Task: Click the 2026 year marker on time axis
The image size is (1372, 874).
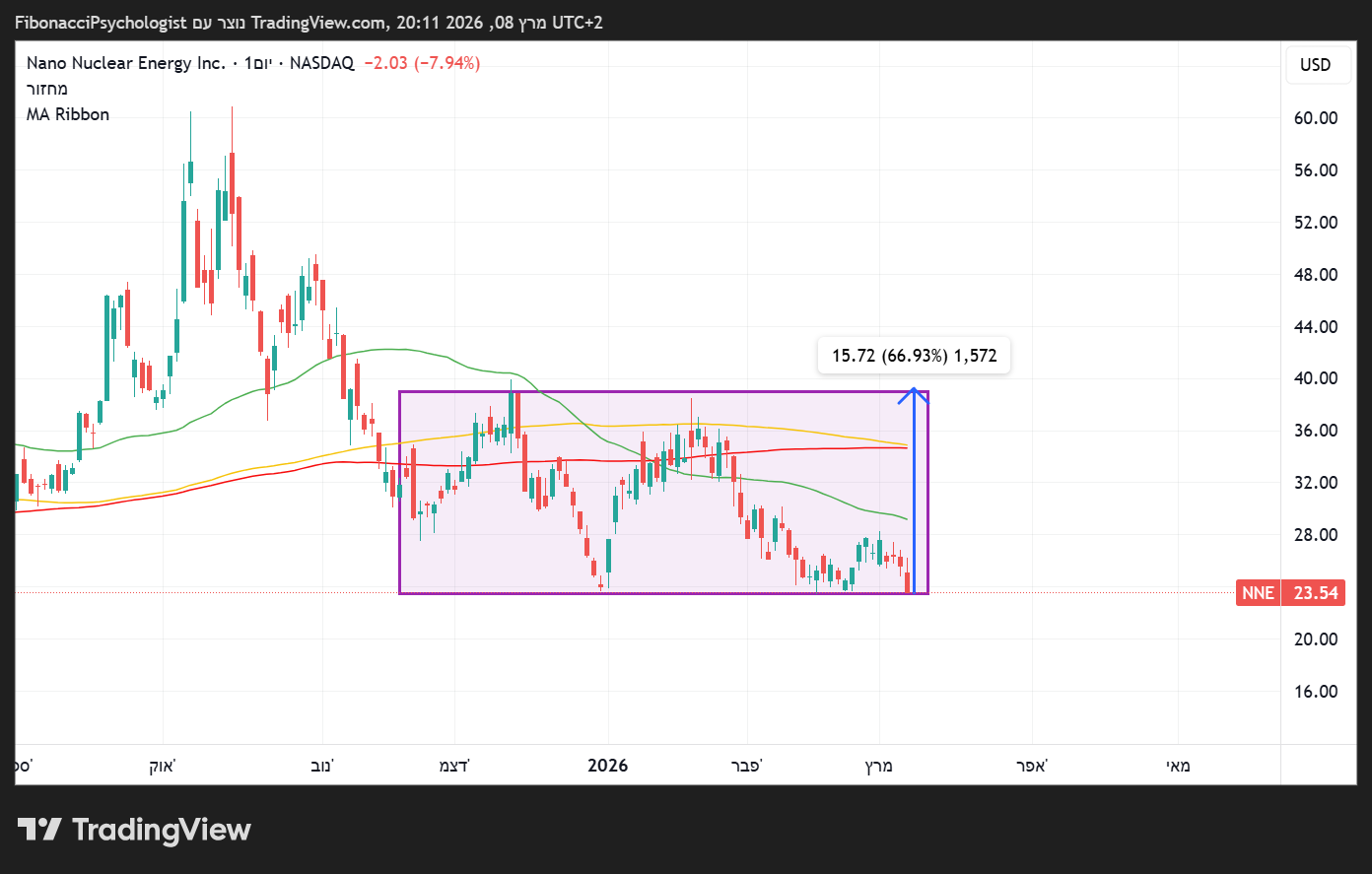Action: coord(607,766)
